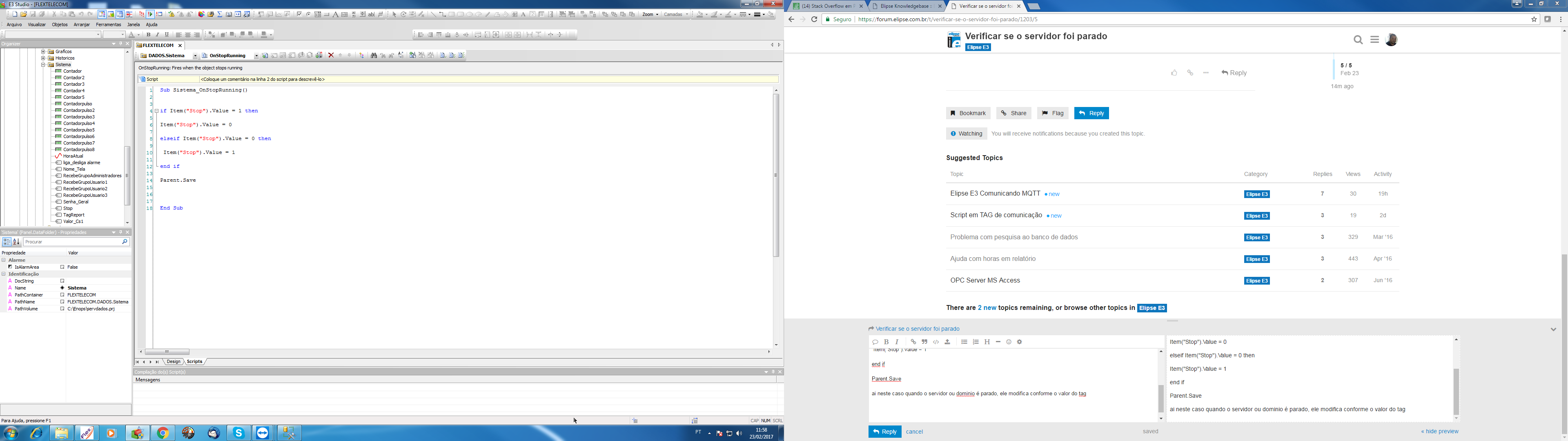Click the hyperlink icon in forum editor
1568x441 pixels.
click(914, 342)
